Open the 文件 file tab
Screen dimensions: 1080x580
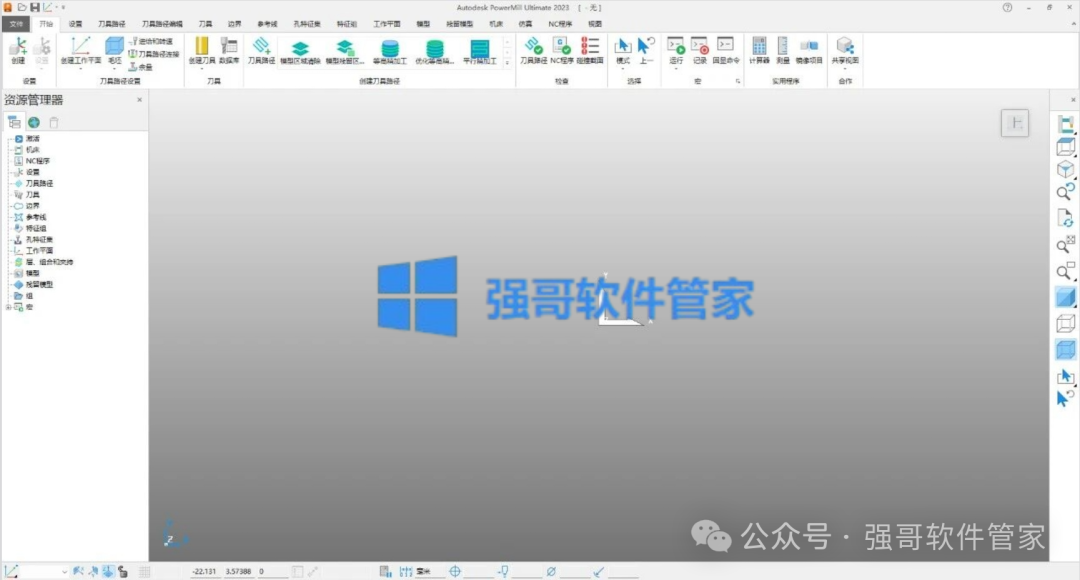tap(16, 24)
